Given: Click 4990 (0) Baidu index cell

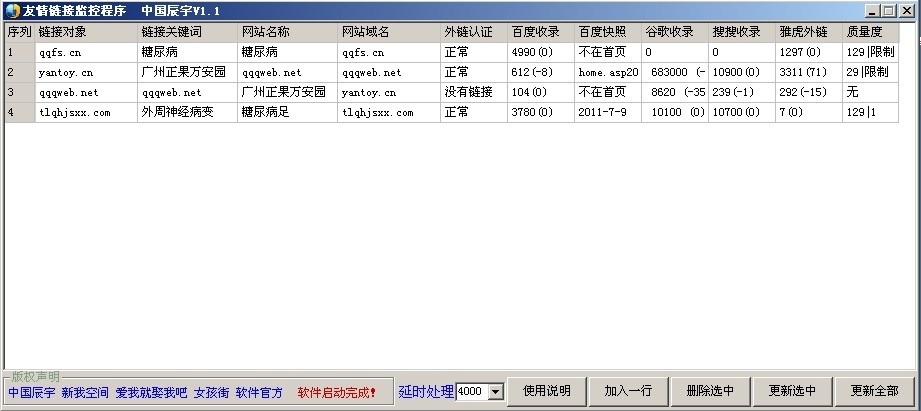Looking at the screenshot, I should point(540,52).
